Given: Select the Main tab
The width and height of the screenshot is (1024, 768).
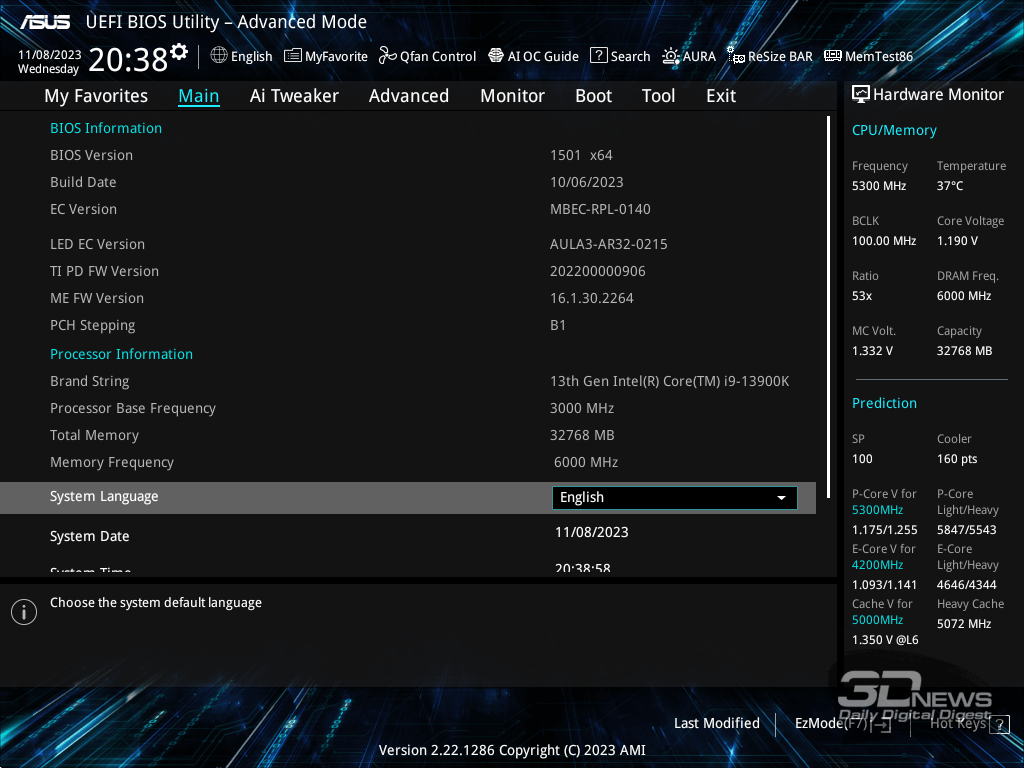Looking at the screenshot, I should click(x=199, y=96).
